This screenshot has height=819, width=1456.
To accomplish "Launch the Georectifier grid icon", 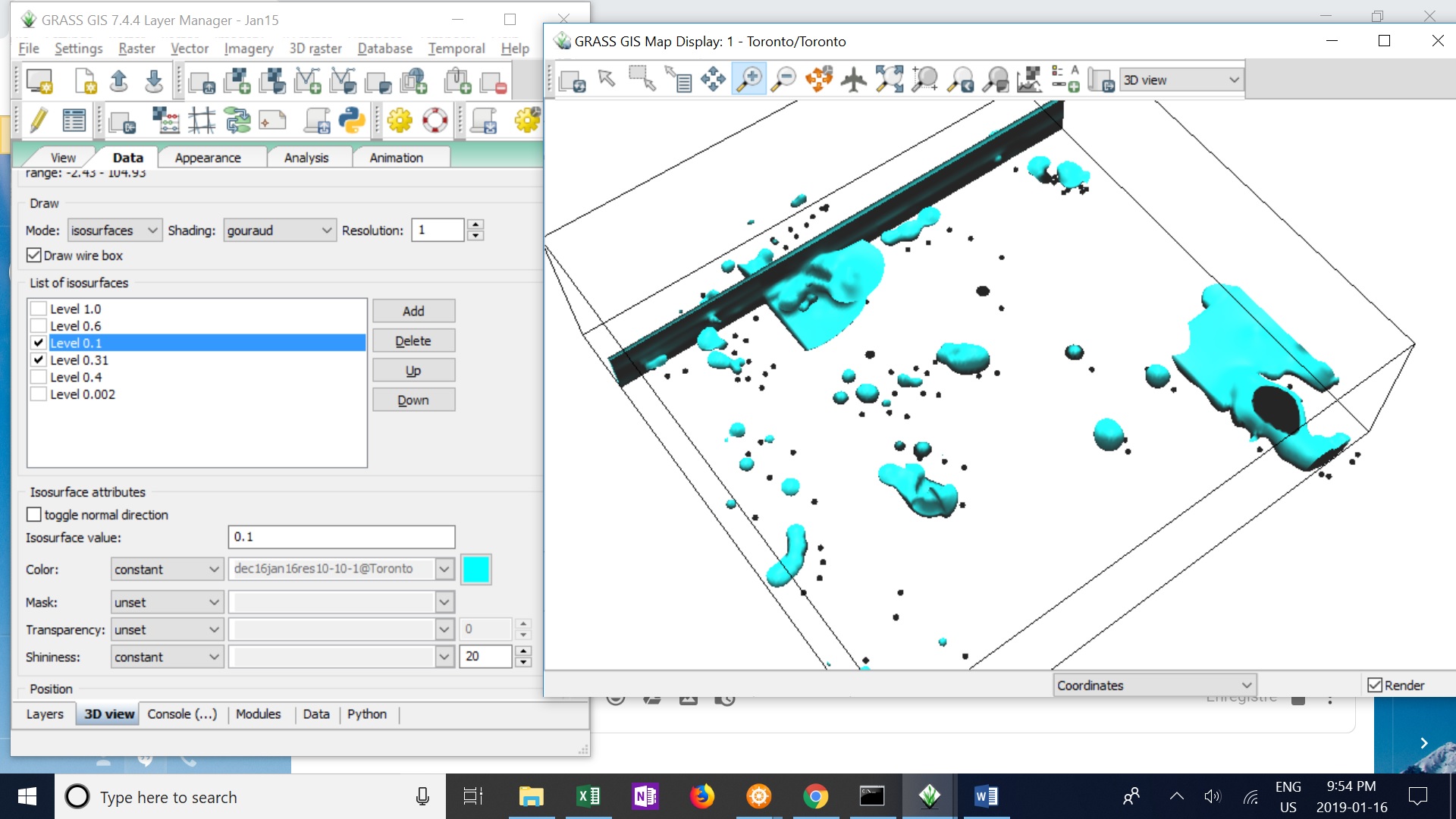I will 202,121.
